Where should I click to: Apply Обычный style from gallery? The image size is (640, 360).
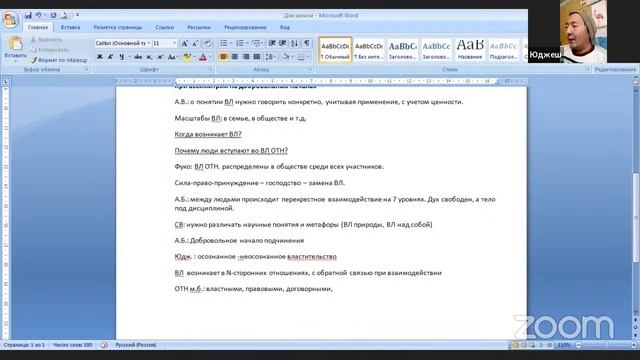pos(335,50)
